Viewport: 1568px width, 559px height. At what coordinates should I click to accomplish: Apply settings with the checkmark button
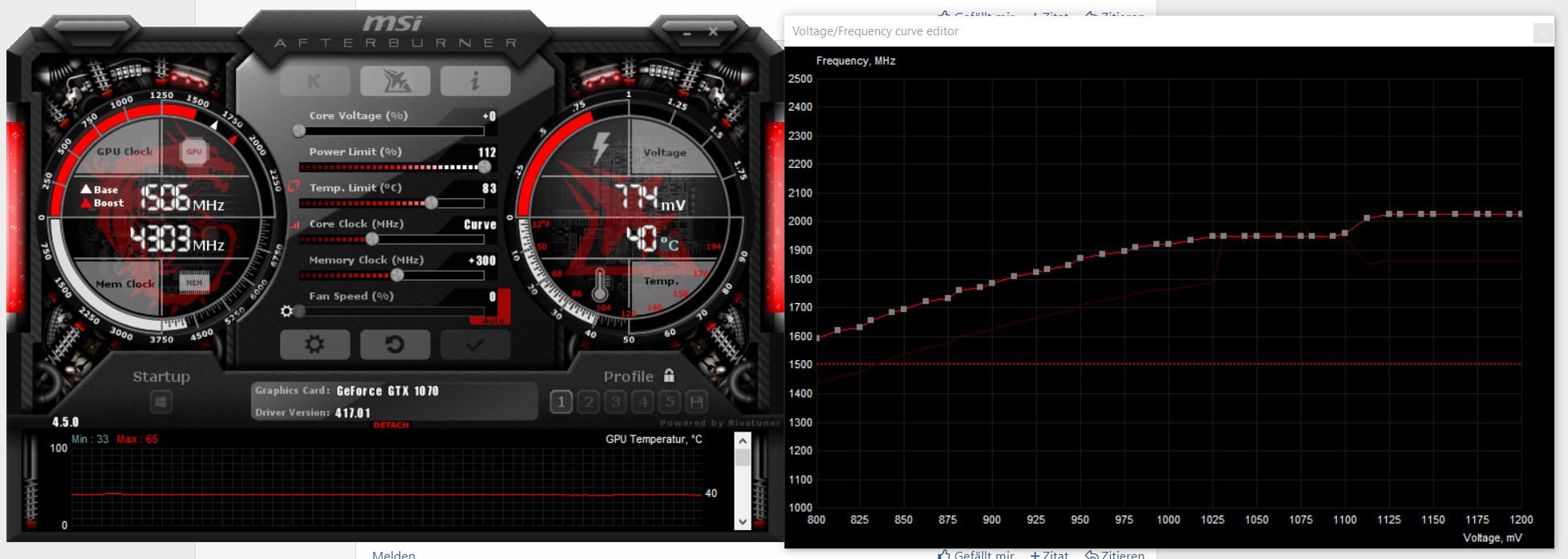tap(475, 344)
